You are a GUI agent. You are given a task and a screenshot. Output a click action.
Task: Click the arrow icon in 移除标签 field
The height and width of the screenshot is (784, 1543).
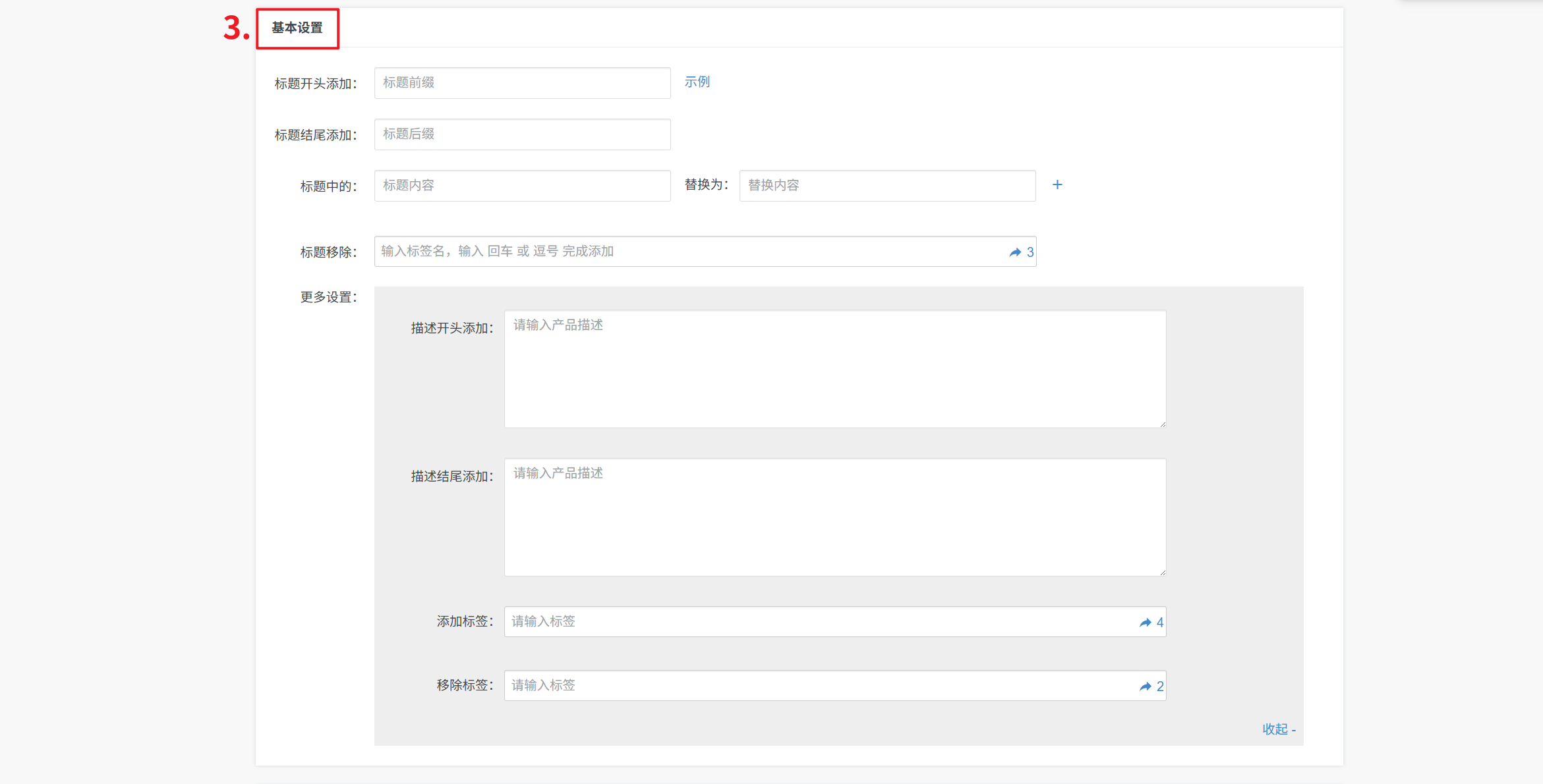[x=1146, y=686]
